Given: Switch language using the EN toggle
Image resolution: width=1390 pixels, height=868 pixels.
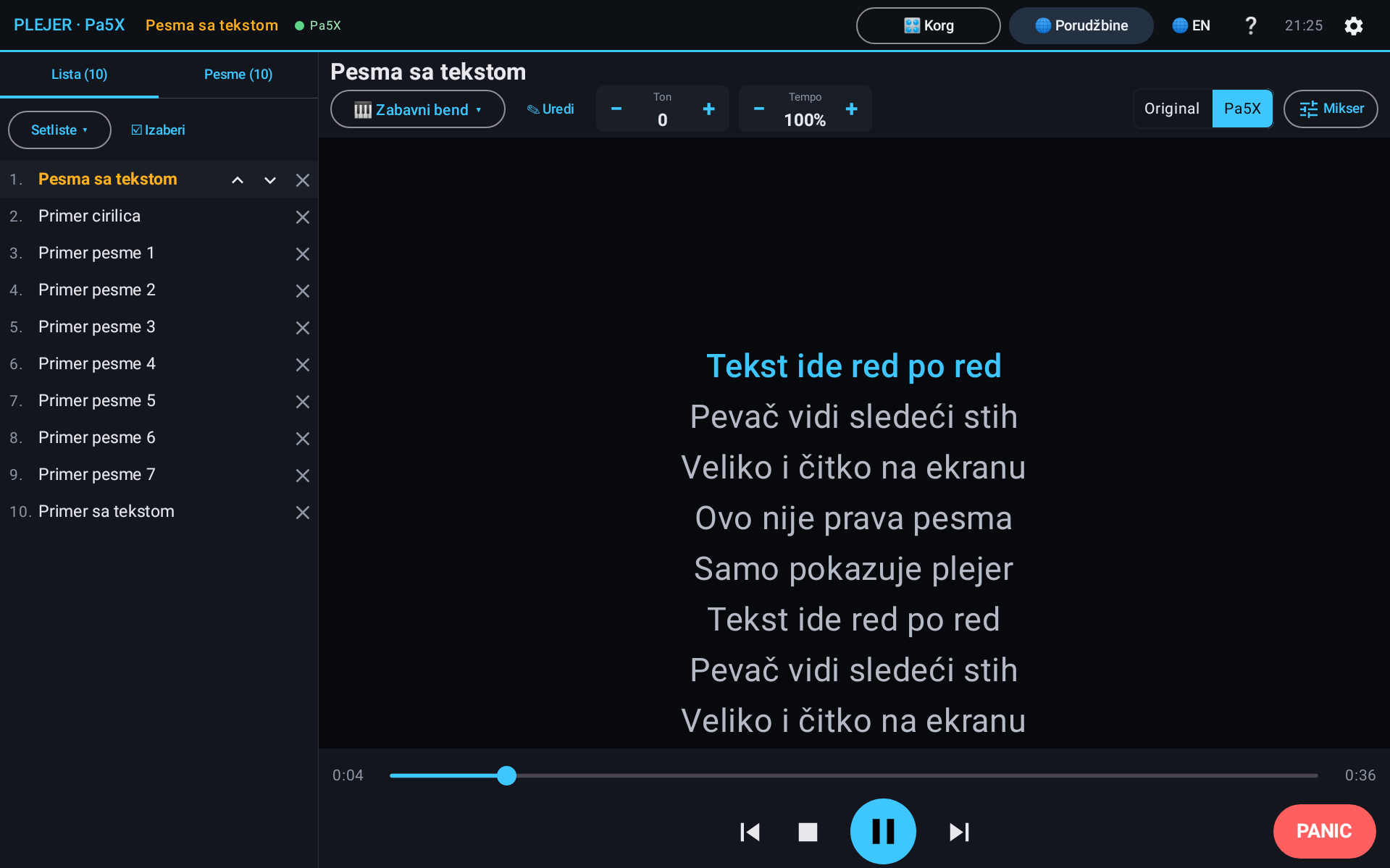Looking at the screenshot, I should tap(1192, 26).
